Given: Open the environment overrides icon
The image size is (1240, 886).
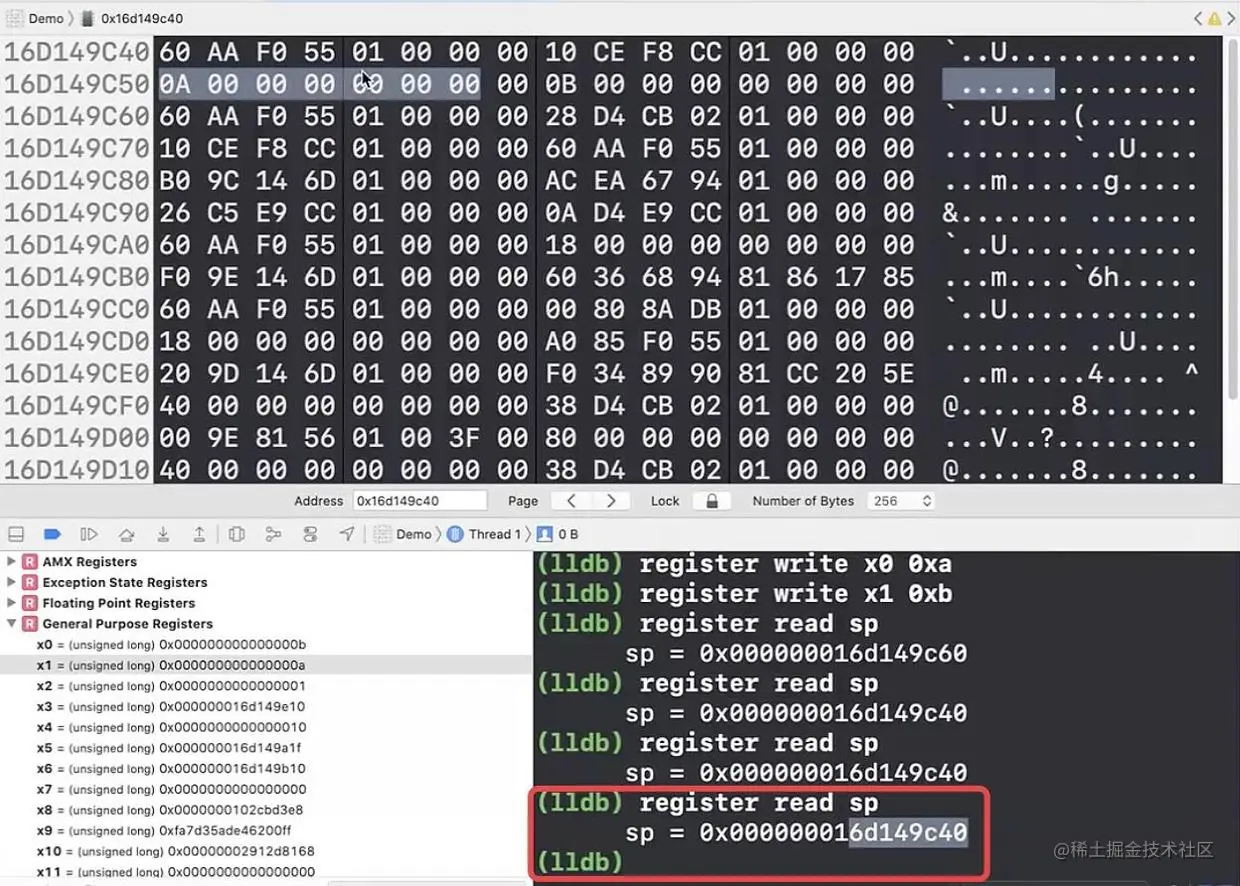Looking at the screenshot, I should 310,534.
